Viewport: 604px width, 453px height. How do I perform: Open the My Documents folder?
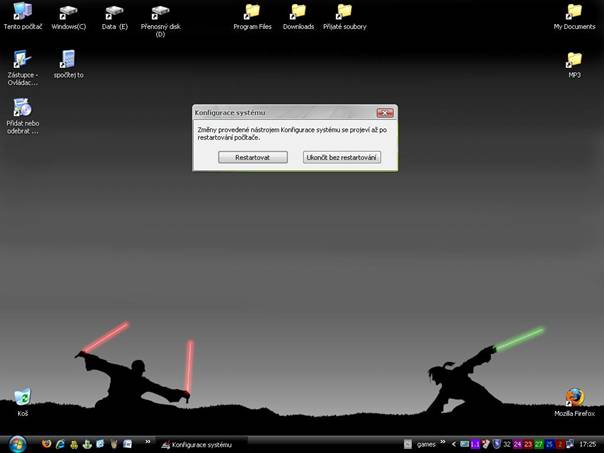coord(574,17)
